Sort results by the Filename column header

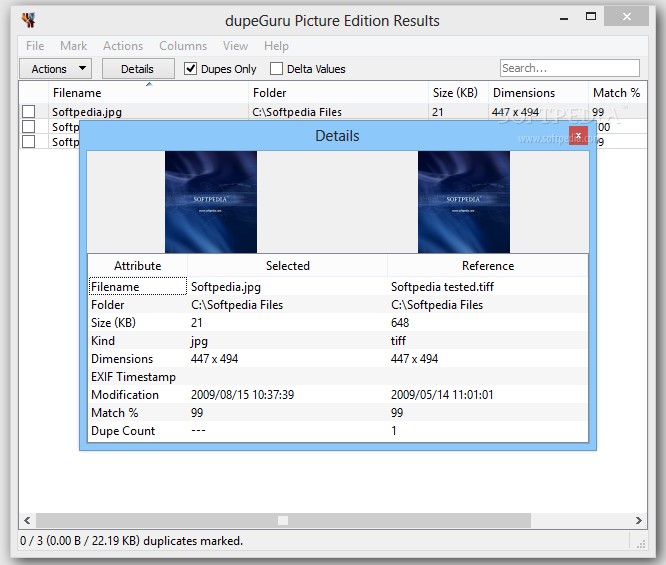tap(148, 93)
